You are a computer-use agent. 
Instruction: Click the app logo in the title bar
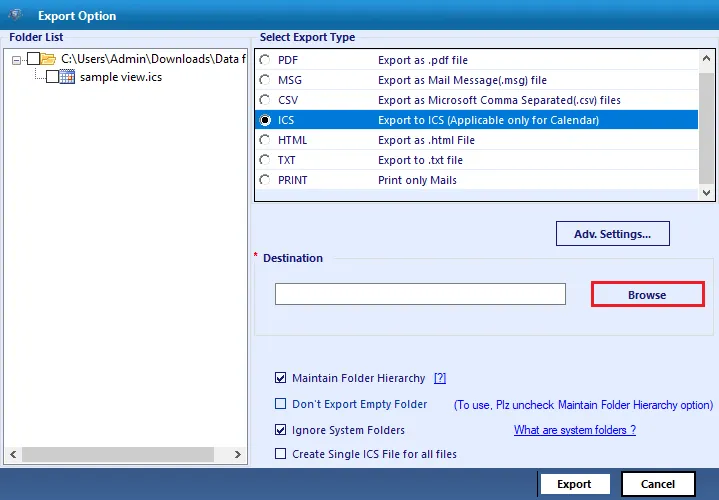pos(16,15)
